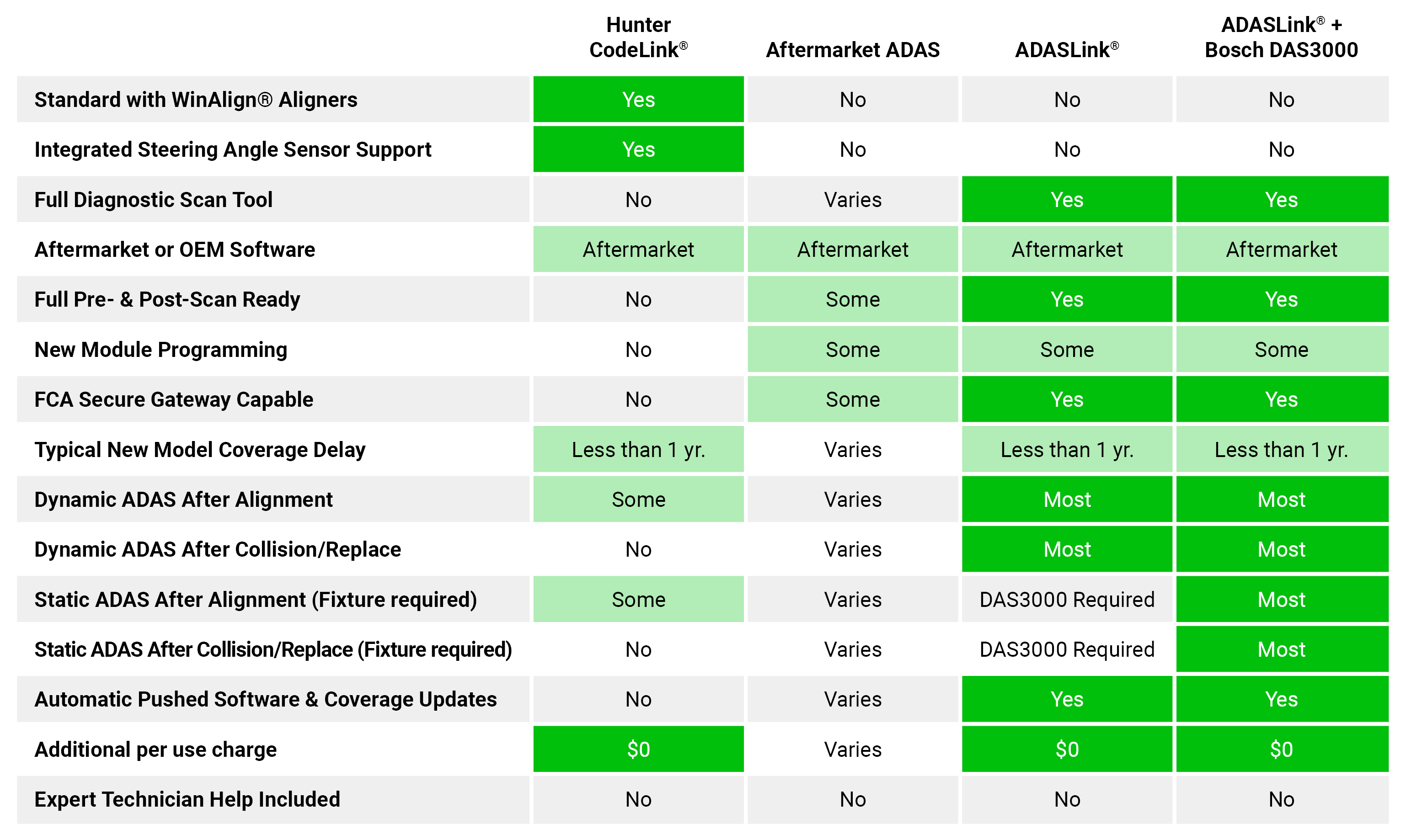The image size is (1406, 840).
Task: Click 'Integrated Steering Angle Sensor Support' row label
Action: click(233, 149)
